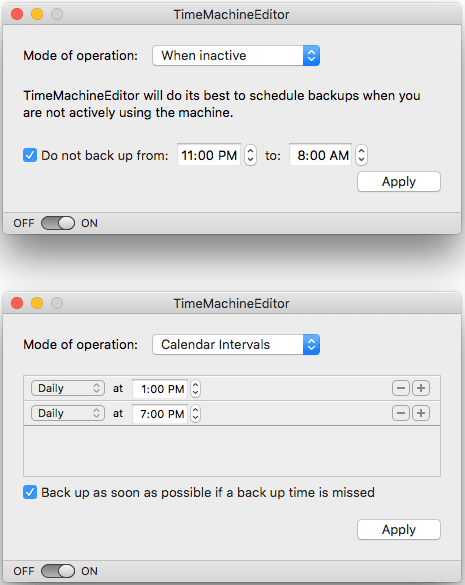Disable back up as soon as possible option
Screen dimensions: 465x585
[30, 492]
